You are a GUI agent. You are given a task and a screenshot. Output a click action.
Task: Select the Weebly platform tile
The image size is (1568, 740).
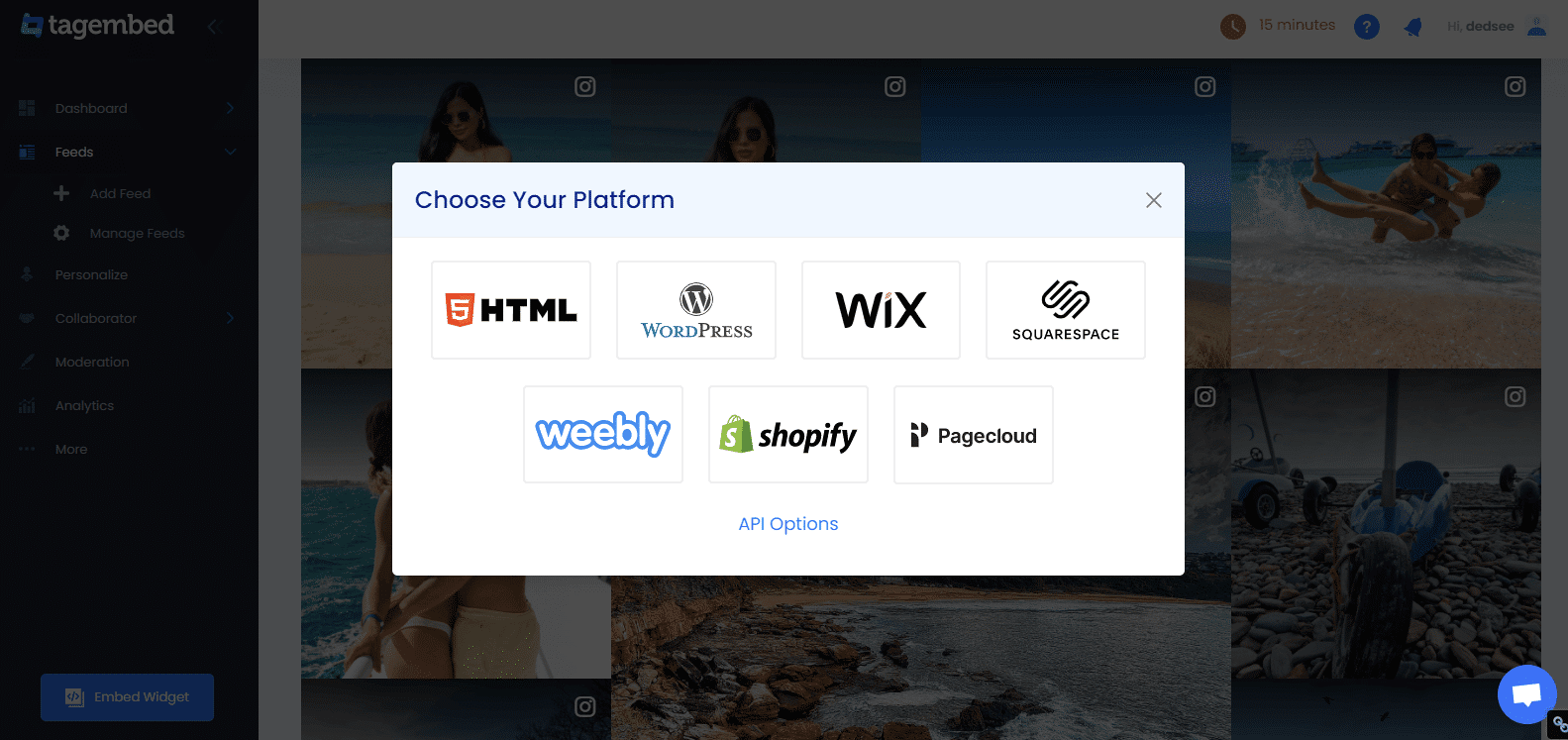[603, 435]
